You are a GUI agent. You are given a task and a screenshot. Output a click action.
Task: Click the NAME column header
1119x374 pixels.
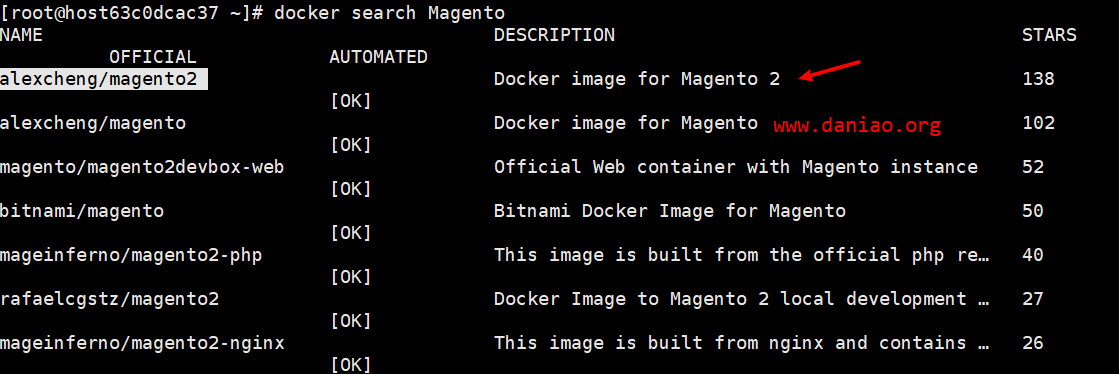pos(21,35)
